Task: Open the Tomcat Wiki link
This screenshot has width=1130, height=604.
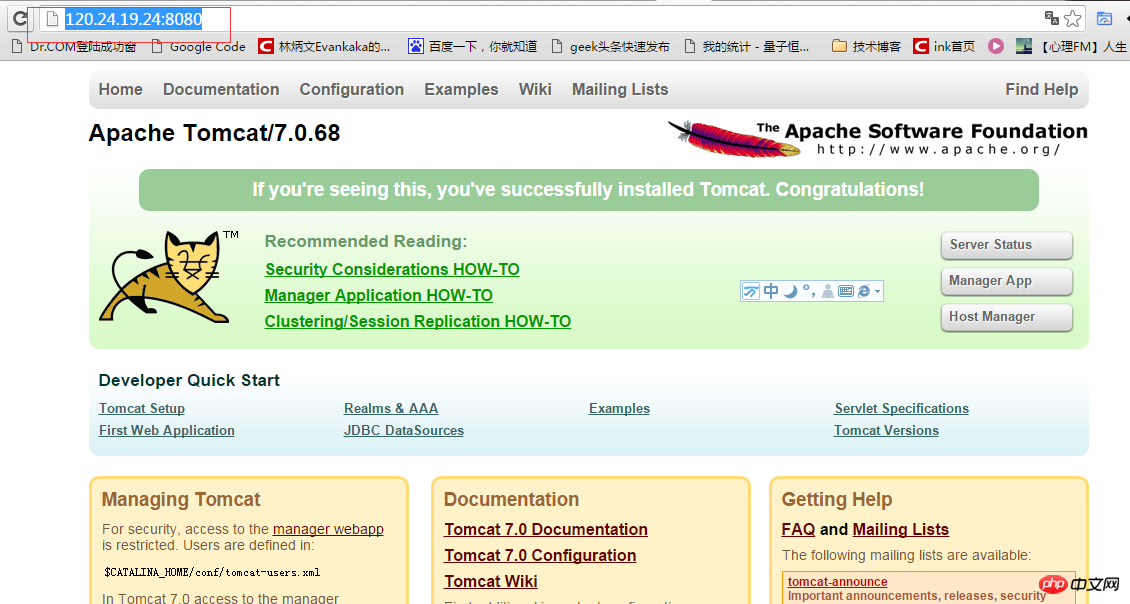Action: coord(491,581)
